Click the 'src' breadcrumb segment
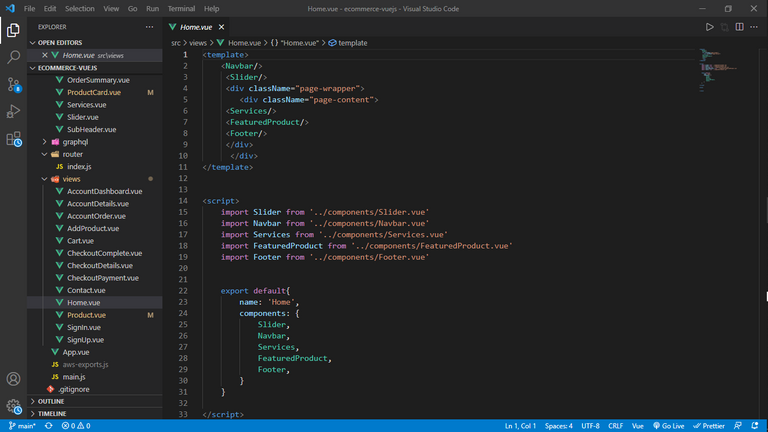The width and height of the screenshot is (768, 432). click(x=176, y=43)
